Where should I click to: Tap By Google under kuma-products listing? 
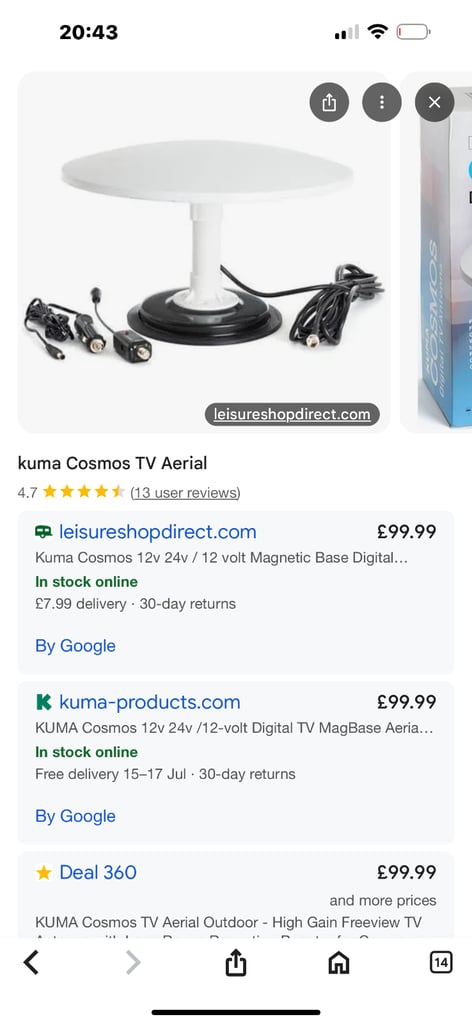click(75, 816)
